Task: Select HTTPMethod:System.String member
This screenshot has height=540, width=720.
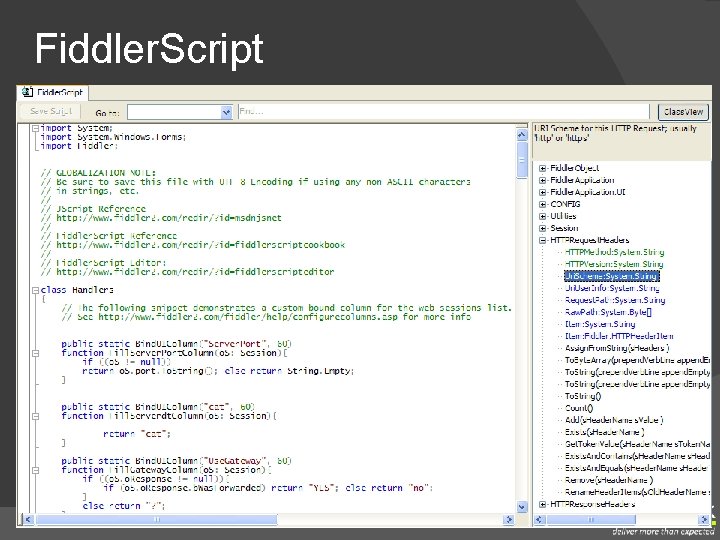Action: coord(614,252)
